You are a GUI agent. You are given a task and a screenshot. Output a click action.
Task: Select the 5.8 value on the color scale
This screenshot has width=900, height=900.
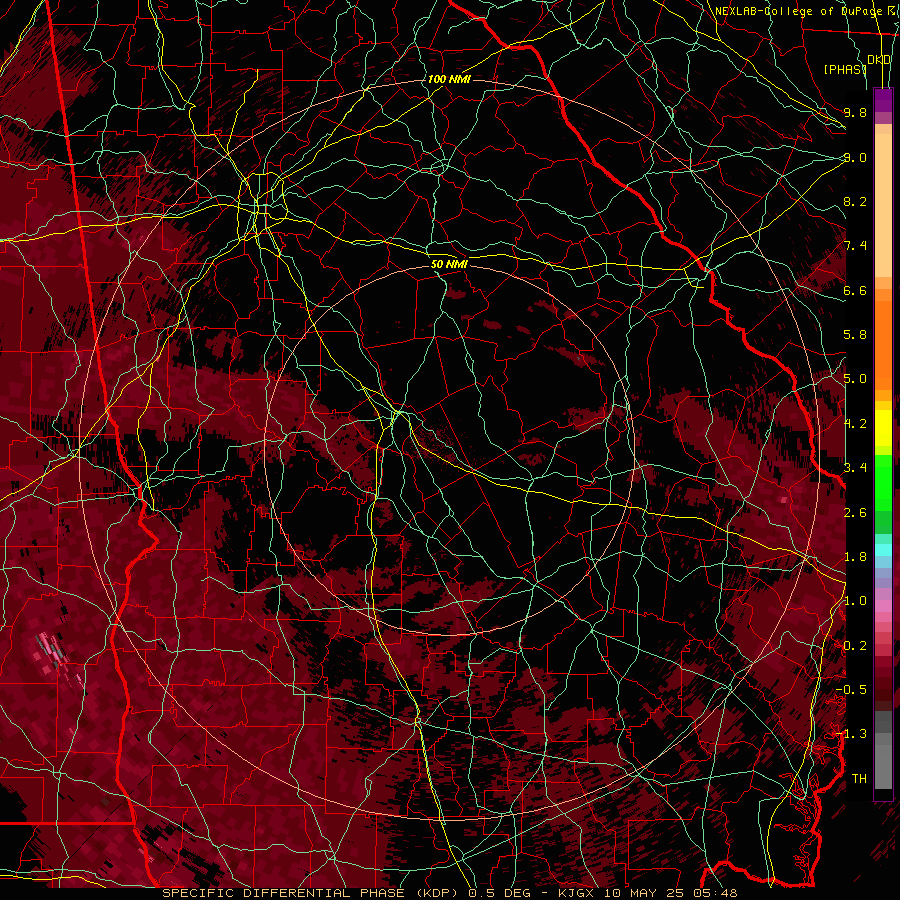pyautogui.click(x=855, y=335)
